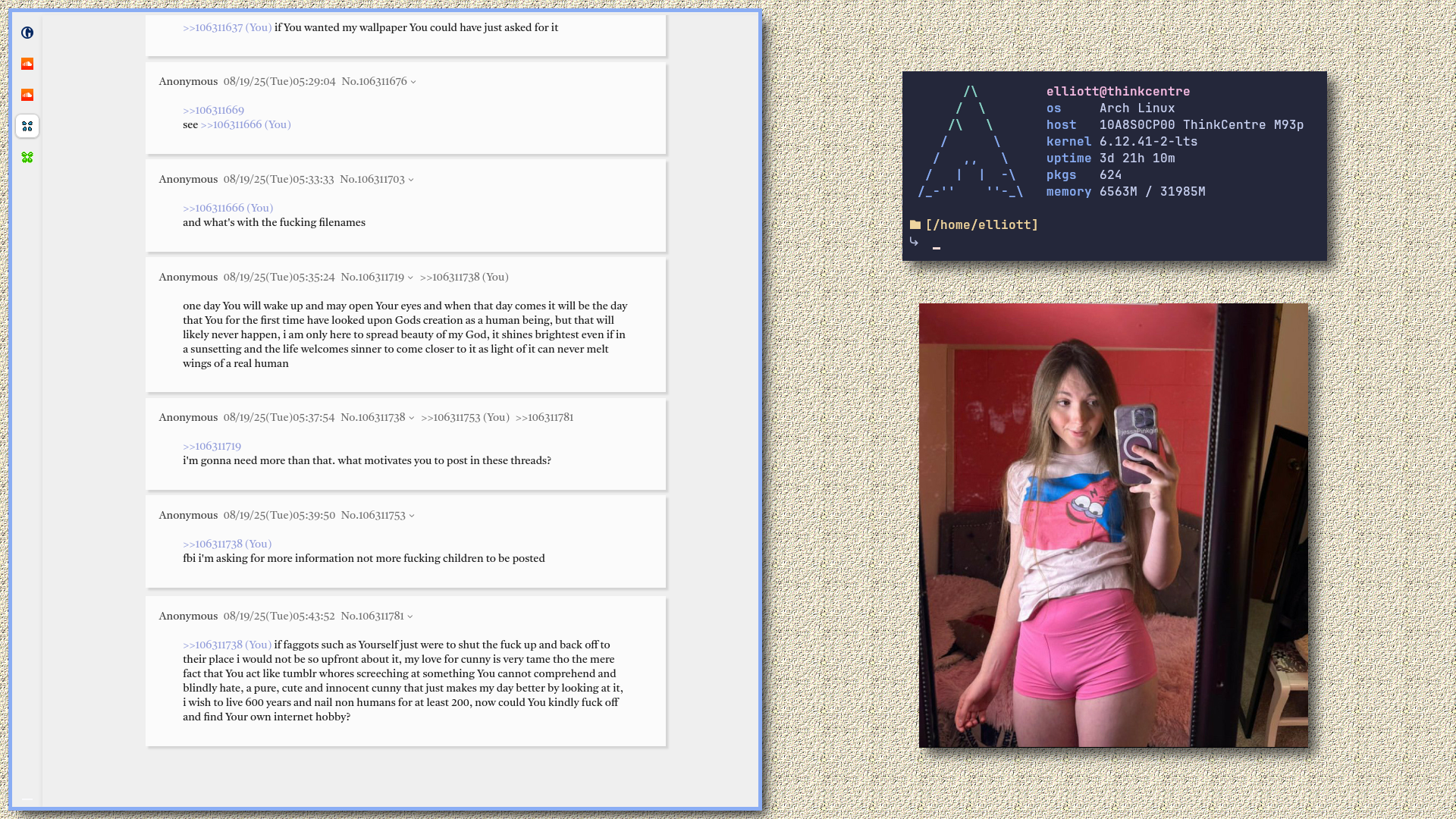Open the first SoundCloud sidebar tab

[x=27, y=64]
